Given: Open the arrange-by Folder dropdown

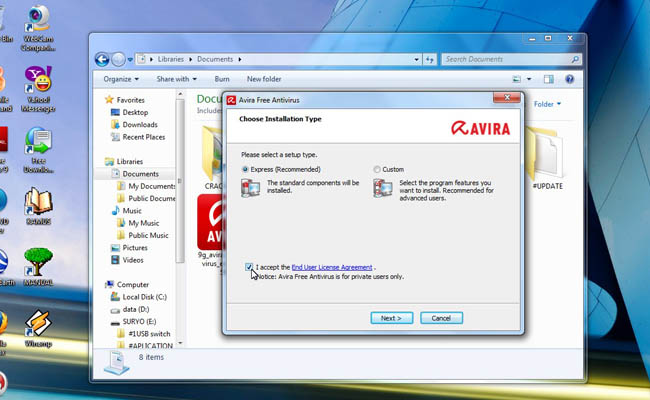Looking at the screenshot, I should pyautogui.click(x=547, y=104).
